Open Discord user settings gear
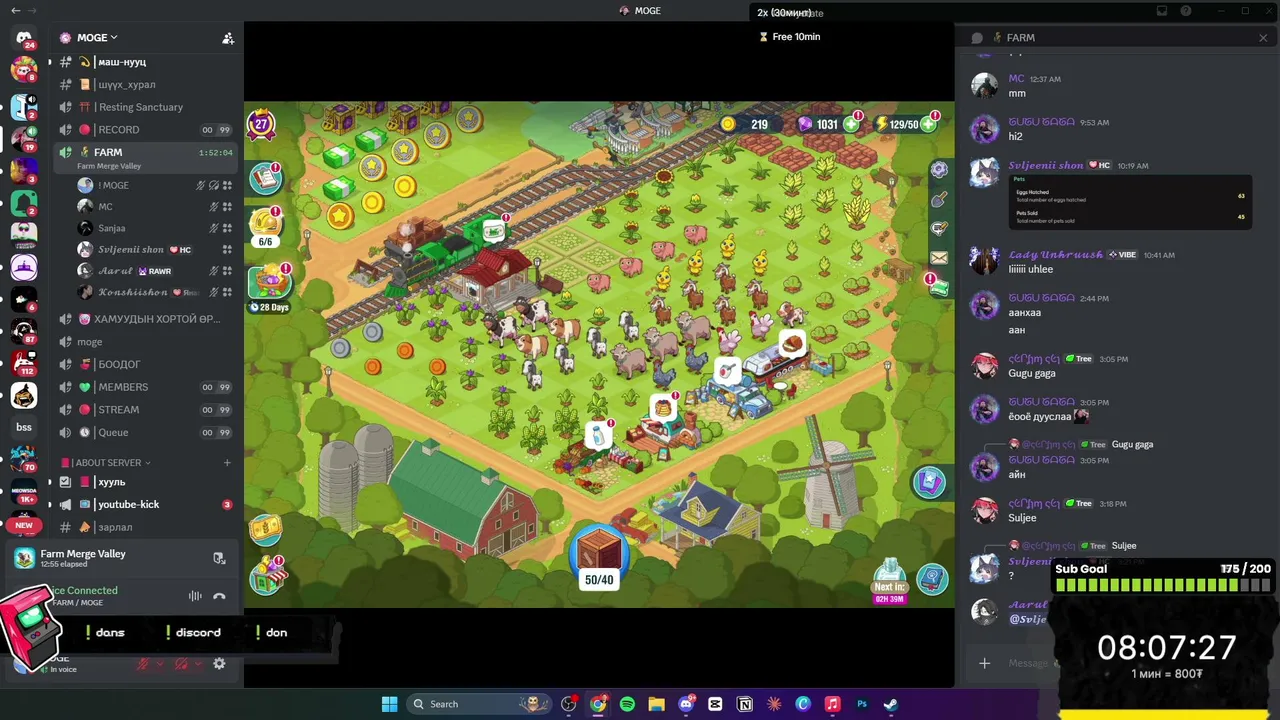1280x720 pixels. pos(219,663)
